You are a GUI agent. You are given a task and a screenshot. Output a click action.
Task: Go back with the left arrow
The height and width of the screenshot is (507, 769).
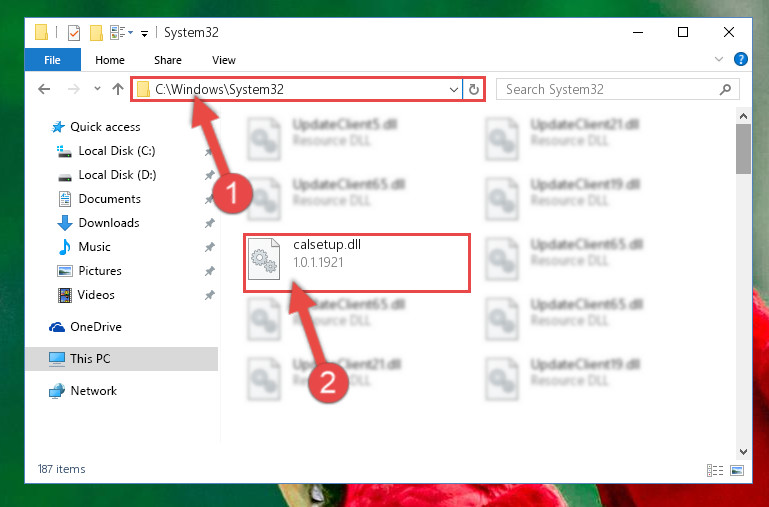coord(44,89)
